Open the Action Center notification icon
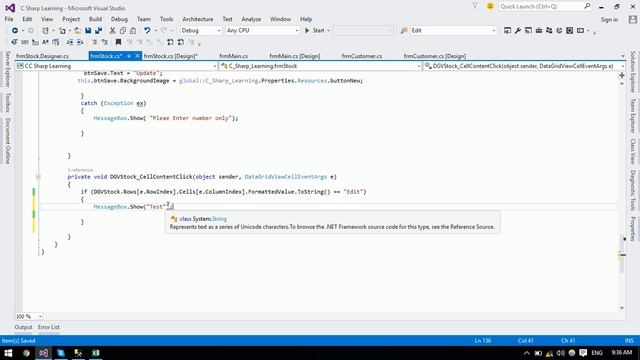640x360 pixels. click(x=583, y=353)
